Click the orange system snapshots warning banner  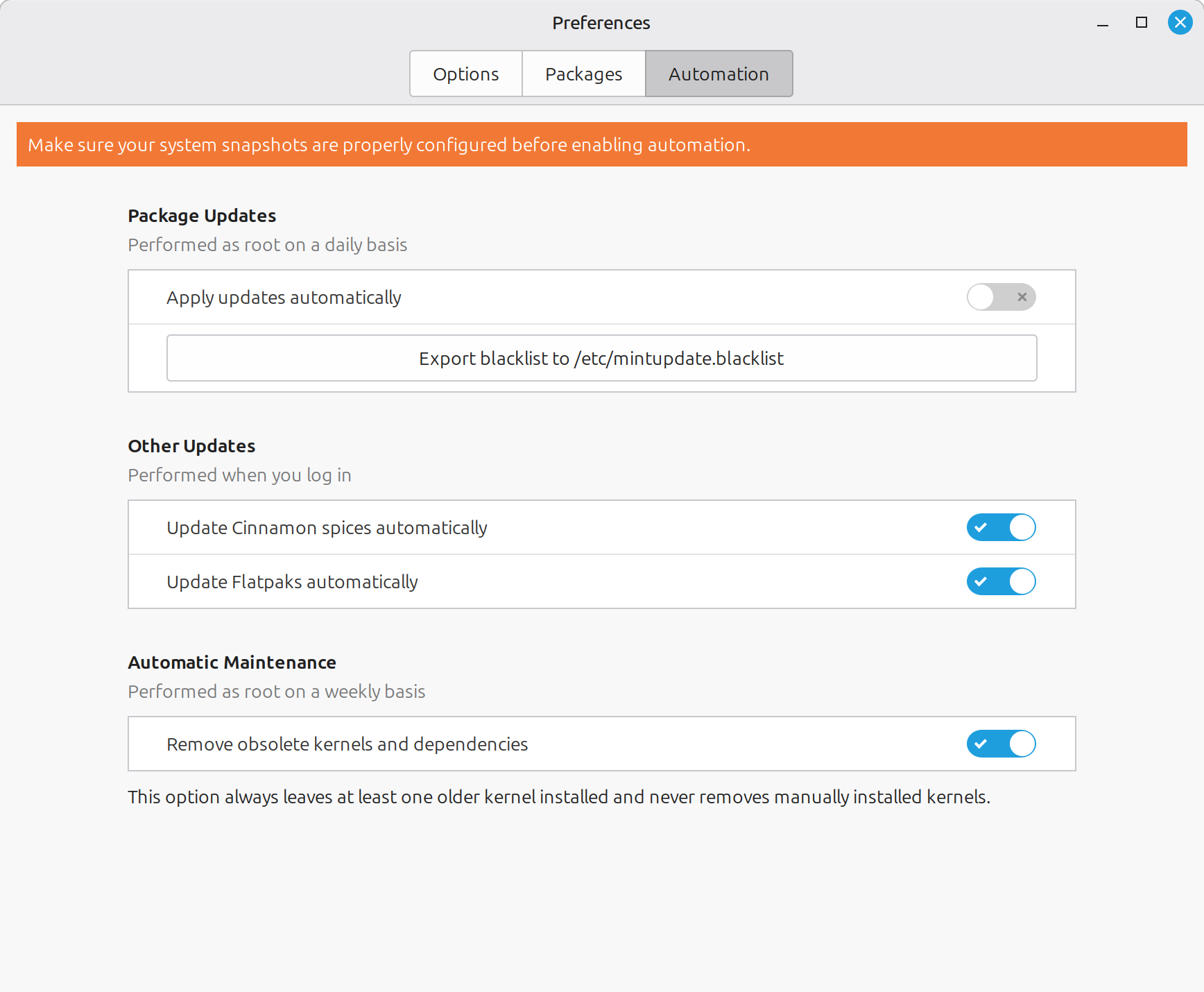(602, 144)
